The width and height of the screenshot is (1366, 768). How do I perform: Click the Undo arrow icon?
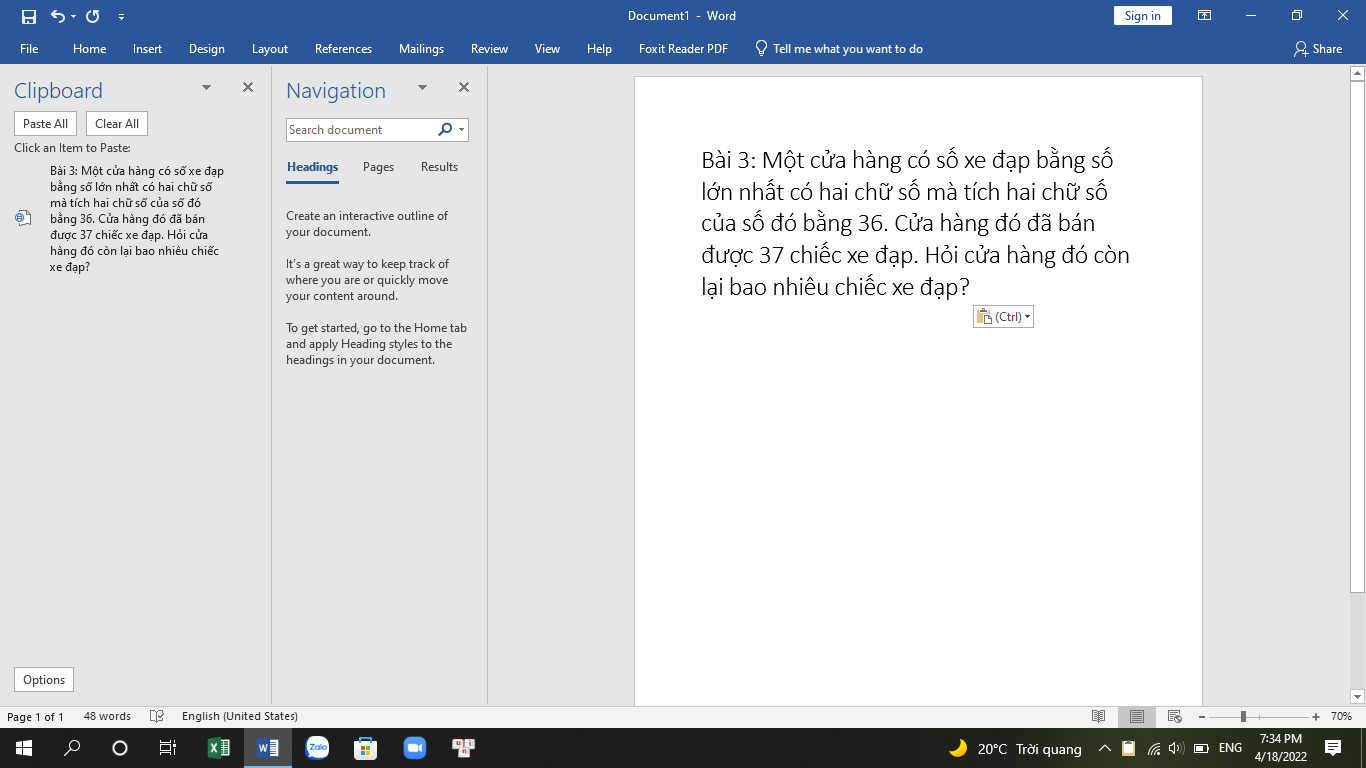tap(57, 16)
